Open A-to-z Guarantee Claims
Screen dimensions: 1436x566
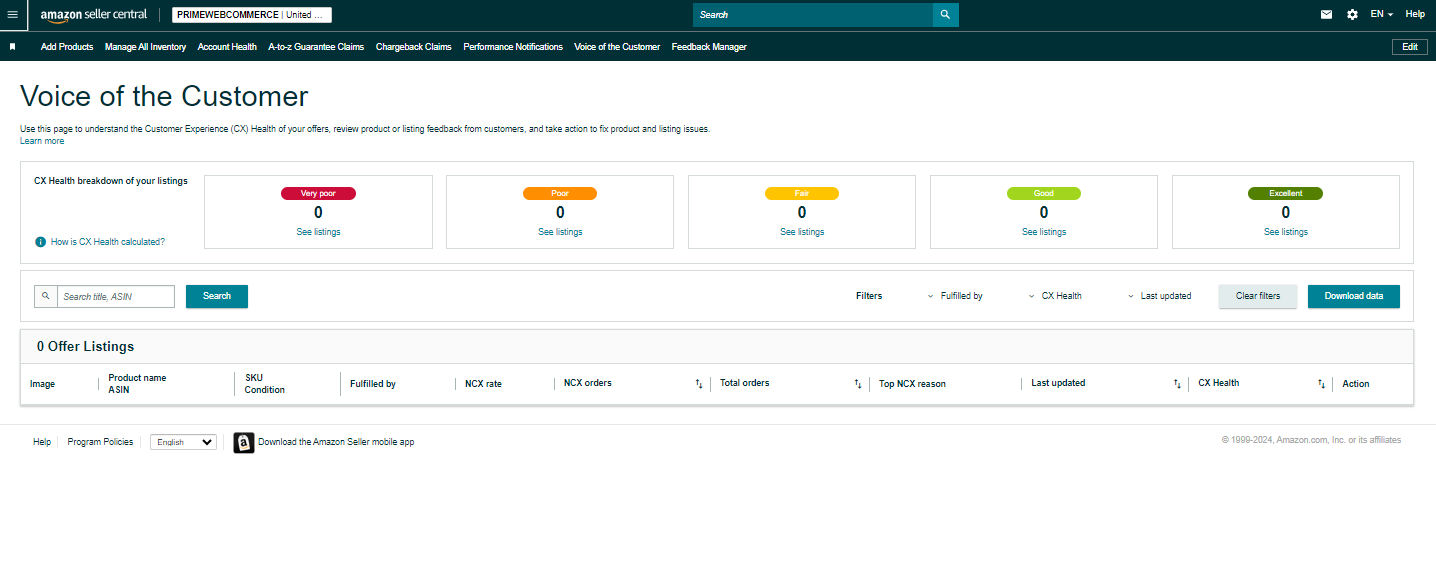tap(316, 47)
